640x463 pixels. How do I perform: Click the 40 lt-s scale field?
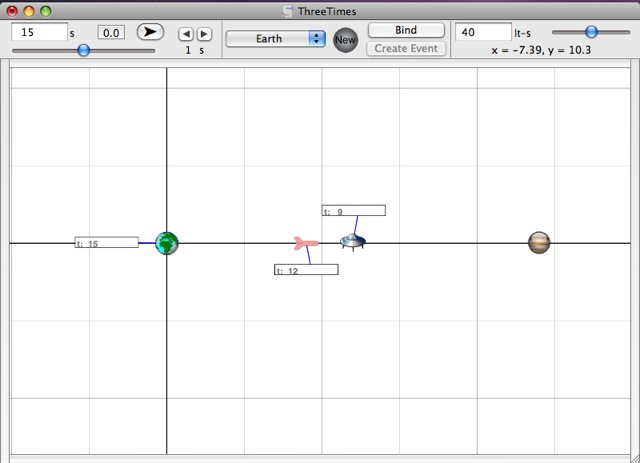(481, 32)
